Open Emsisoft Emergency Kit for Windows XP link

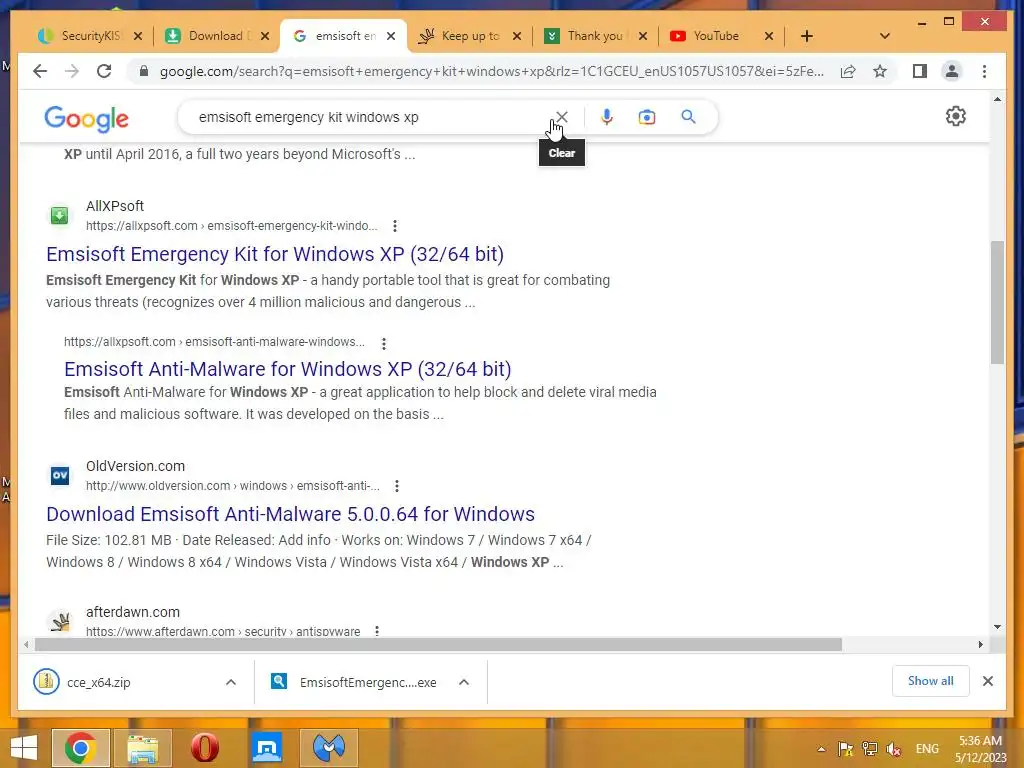click(275, 254)
